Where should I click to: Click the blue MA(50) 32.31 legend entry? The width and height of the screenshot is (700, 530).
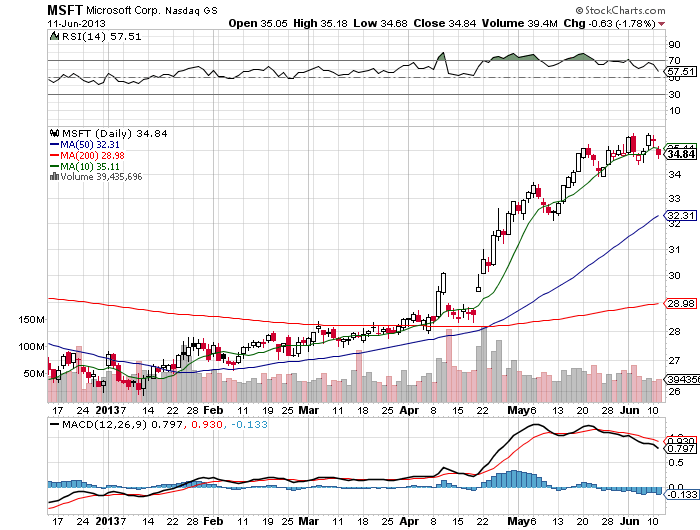[85, 145]
